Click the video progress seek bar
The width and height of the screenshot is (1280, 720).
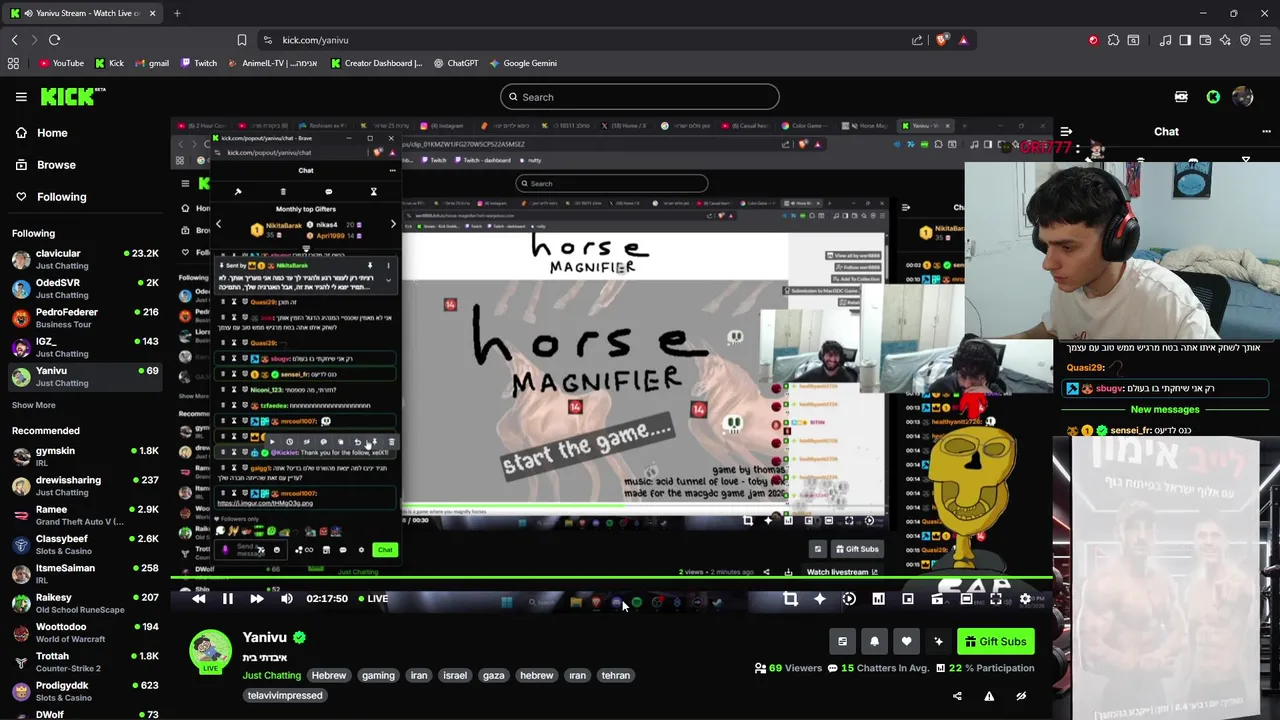(611, 579)
